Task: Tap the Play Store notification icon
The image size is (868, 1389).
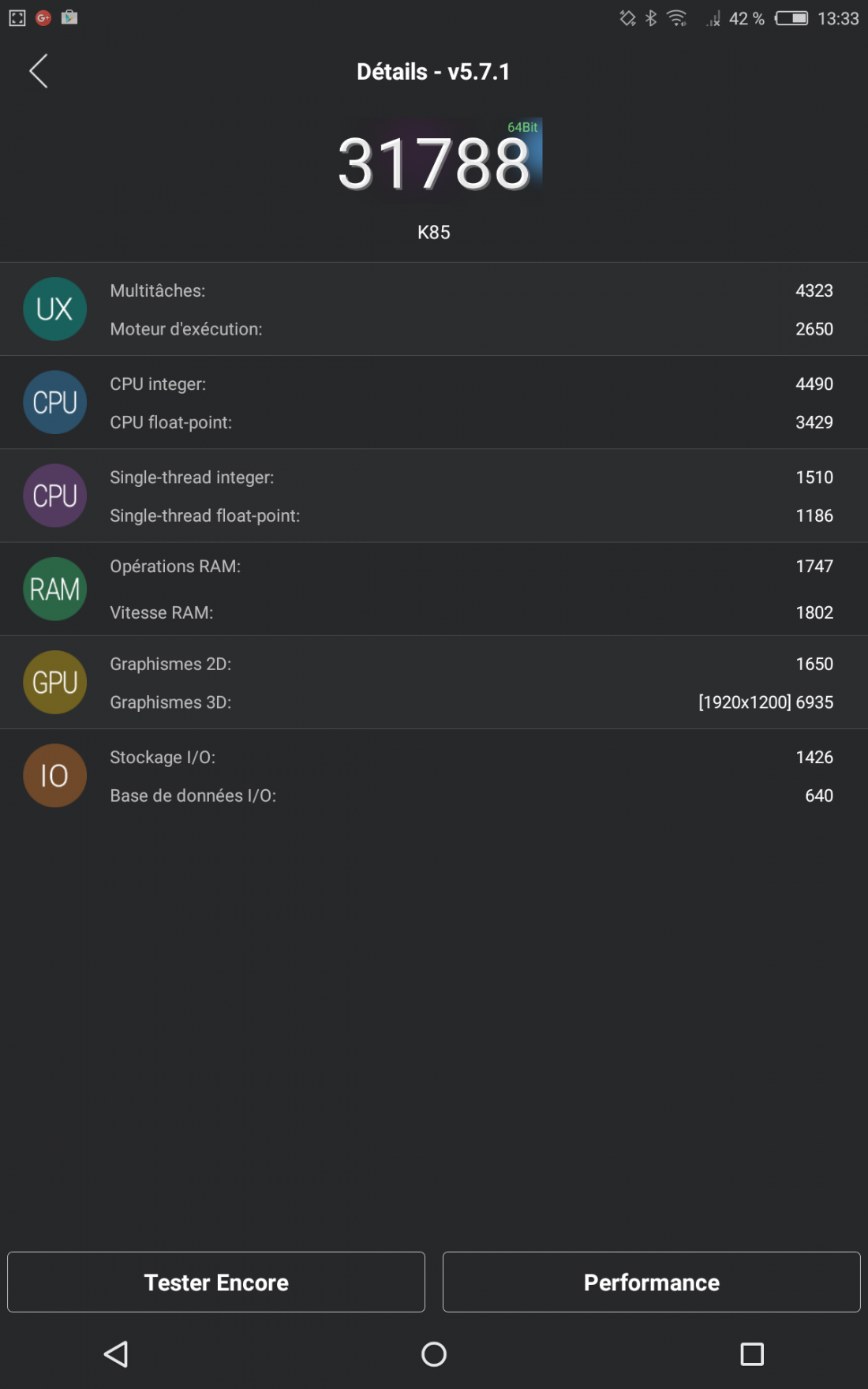Action: pyautogui.click(x=69, y=17)
